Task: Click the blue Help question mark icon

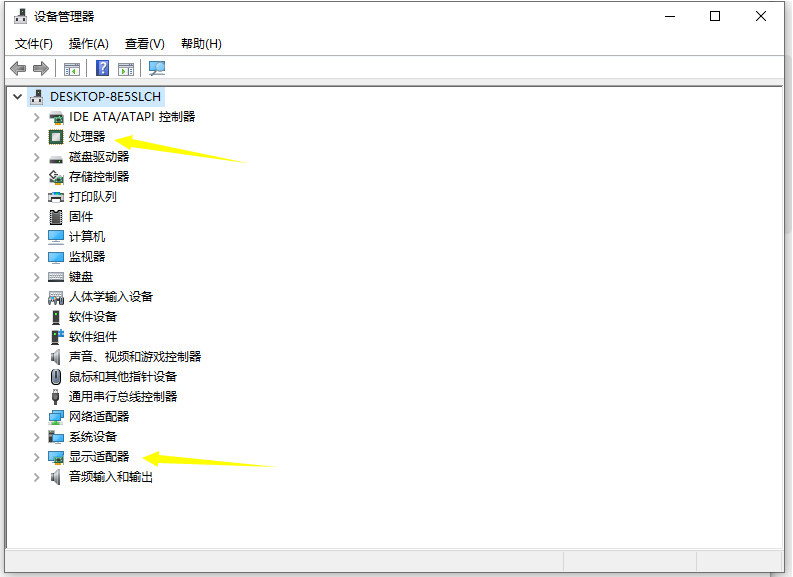Action: [102, 68]
